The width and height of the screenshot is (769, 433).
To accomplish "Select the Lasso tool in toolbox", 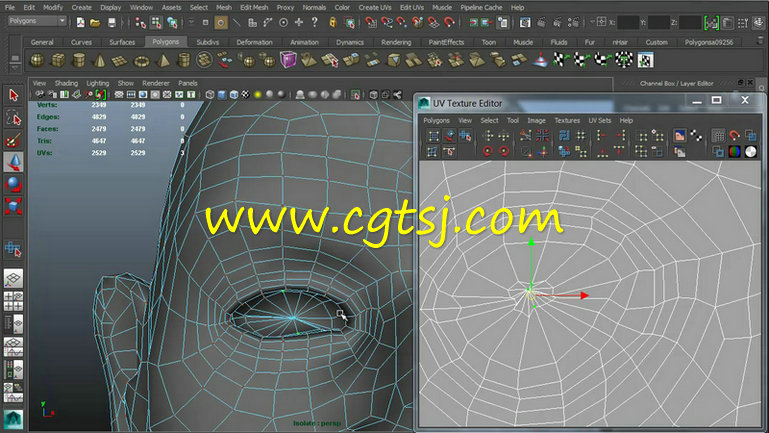I will (x=13, y=118).
